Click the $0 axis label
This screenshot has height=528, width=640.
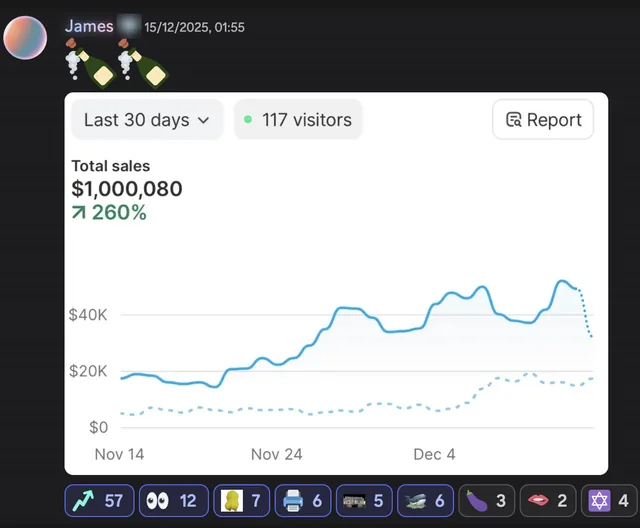98,428
